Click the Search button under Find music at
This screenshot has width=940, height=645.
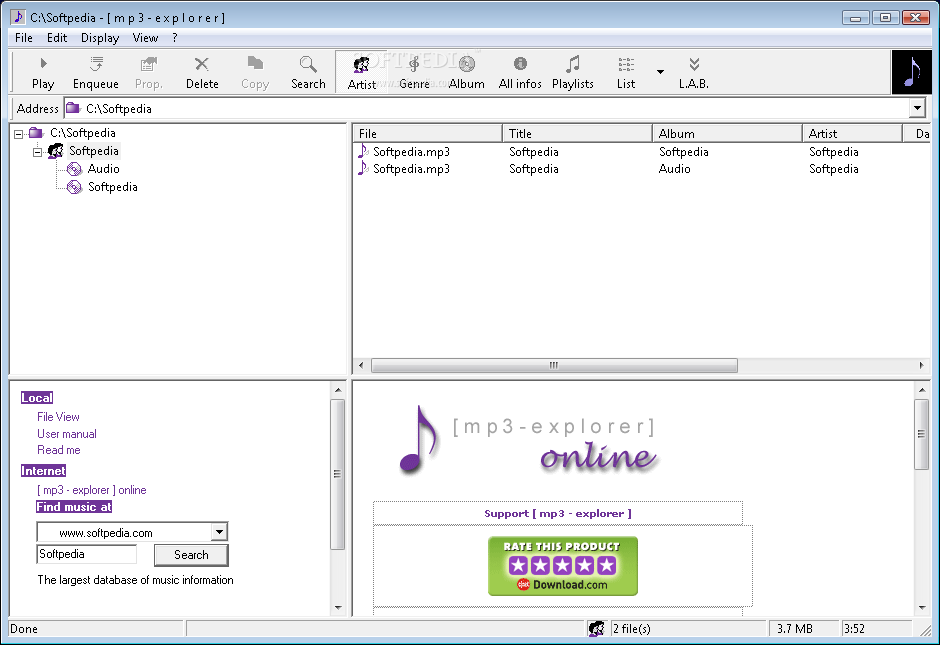point(191,555)
